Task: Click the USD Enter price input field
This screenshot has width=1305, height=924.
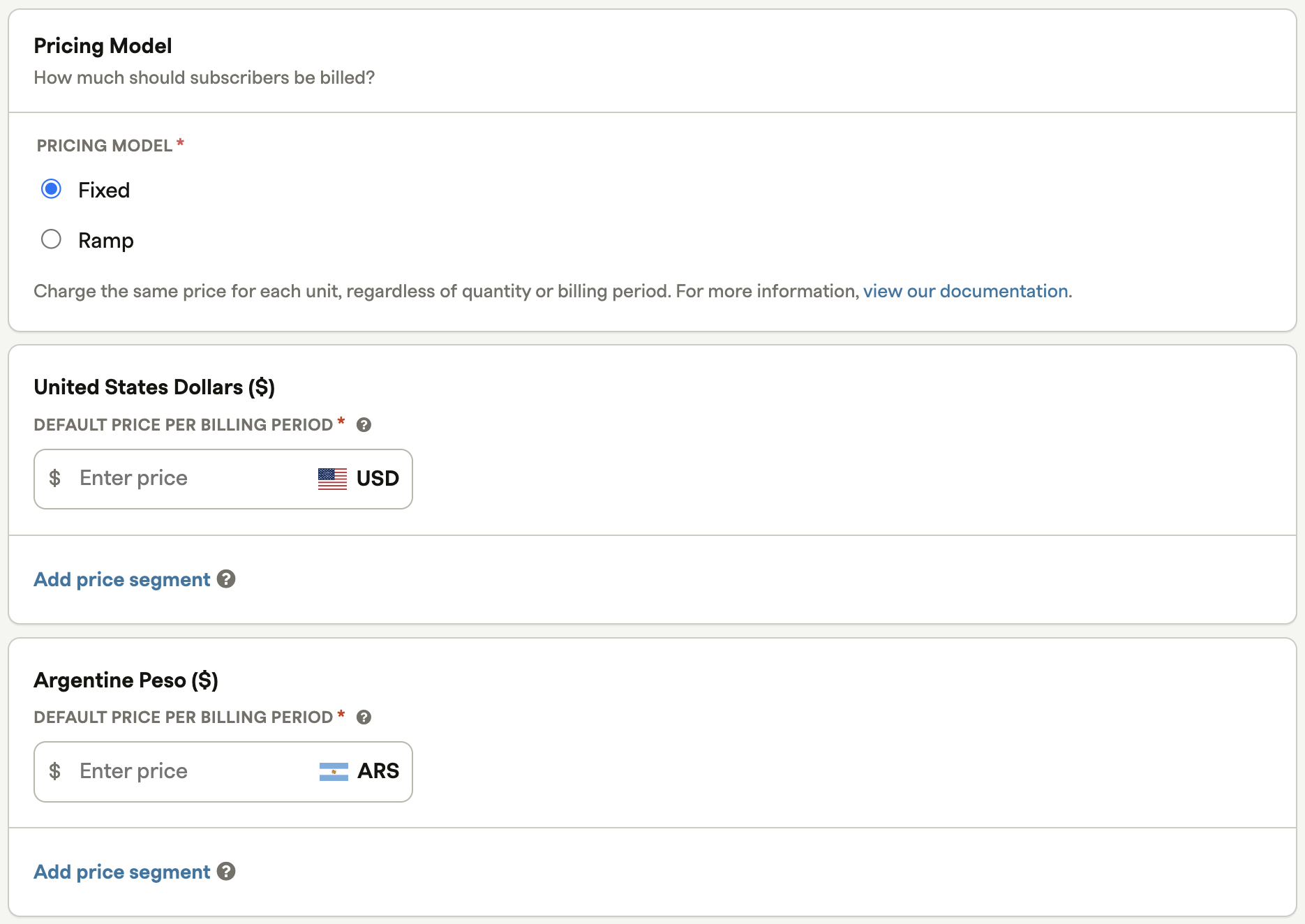Action: [188, 479]
